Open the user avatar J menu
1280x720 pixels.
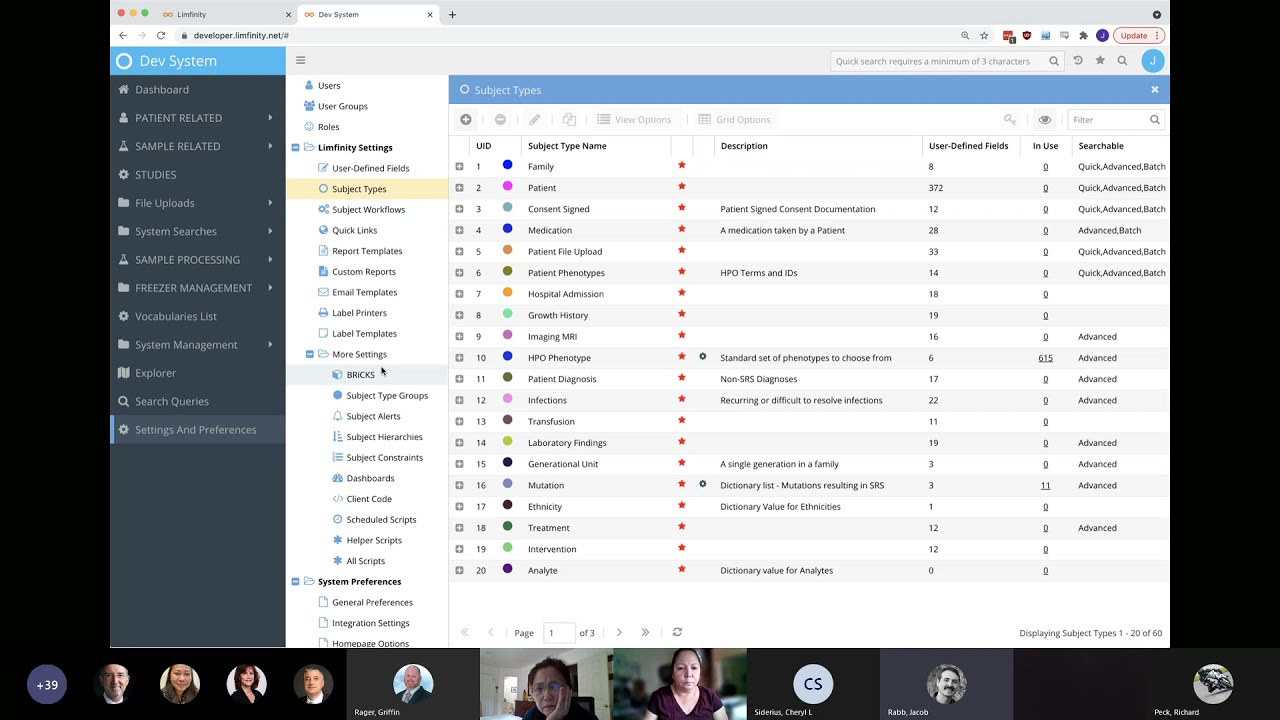coord(1153,61)
